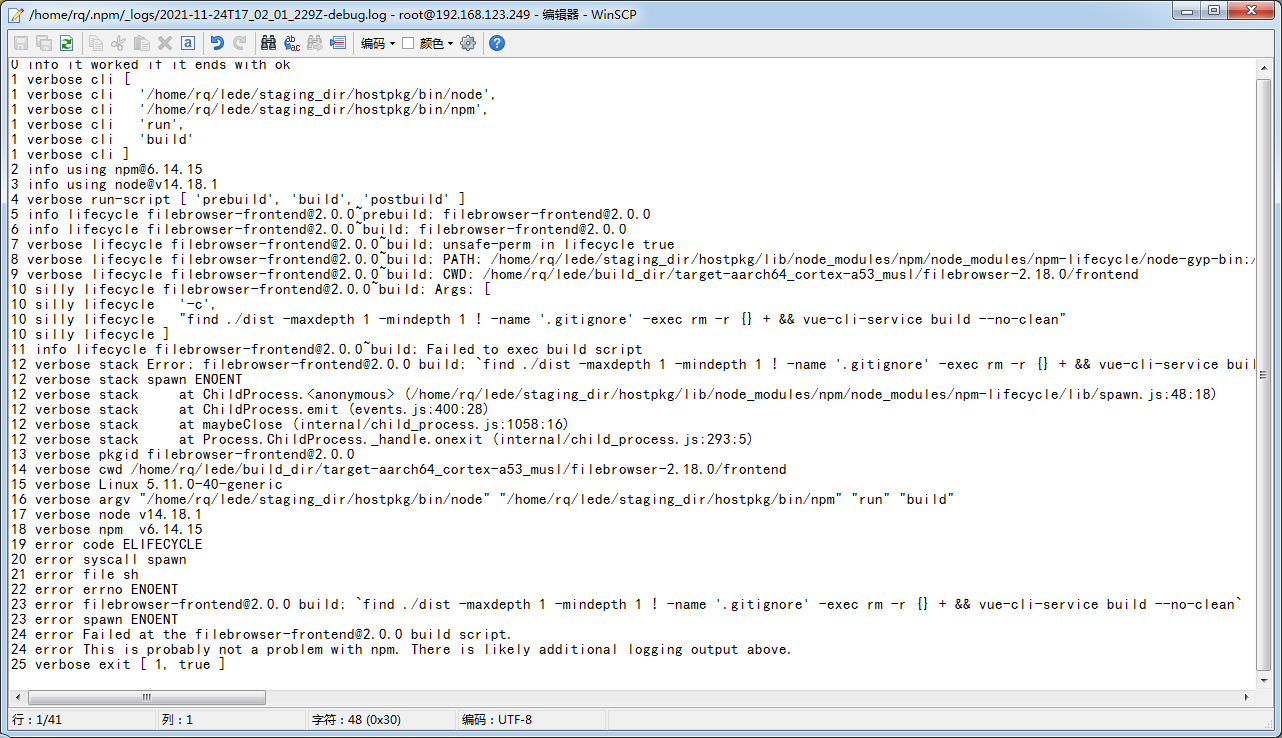Click the Cut scissors icon
Viewport: 1282px width, 738px height.
click(119, 43)
